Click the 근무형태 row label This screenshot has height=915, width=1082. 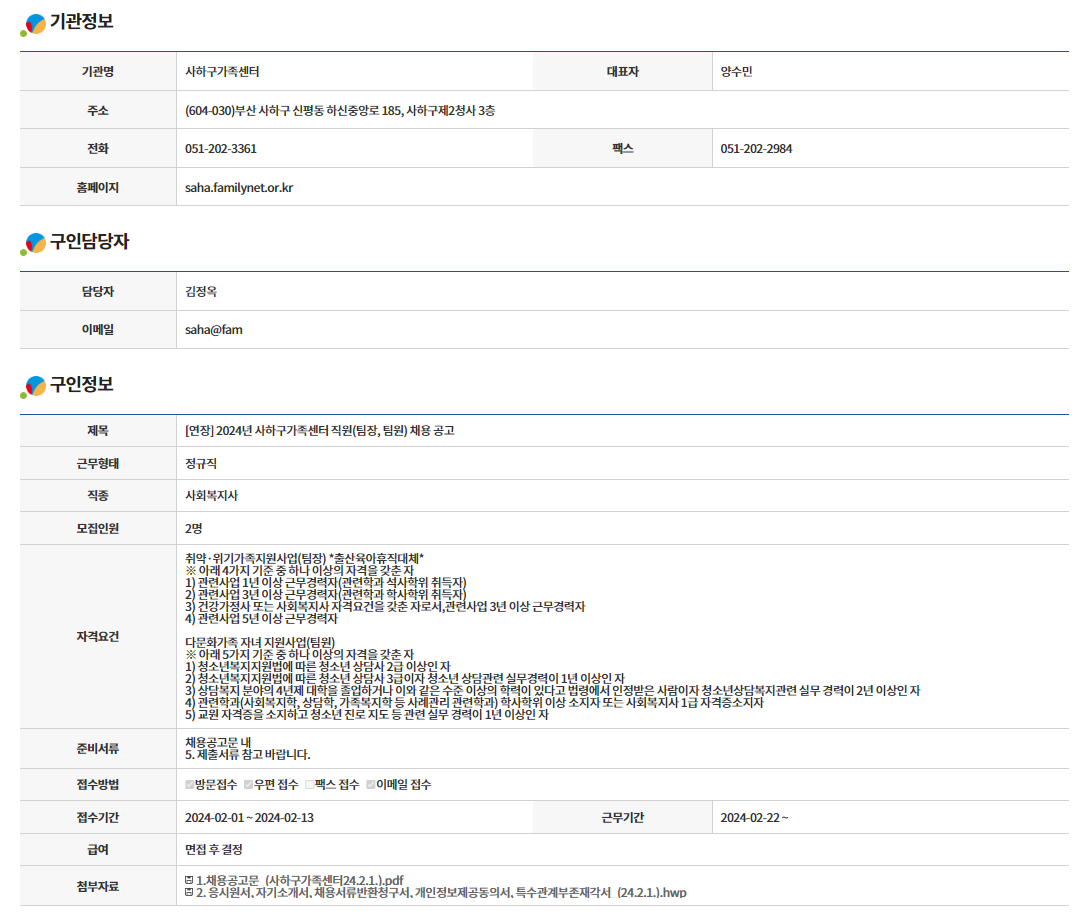[98, 464]
